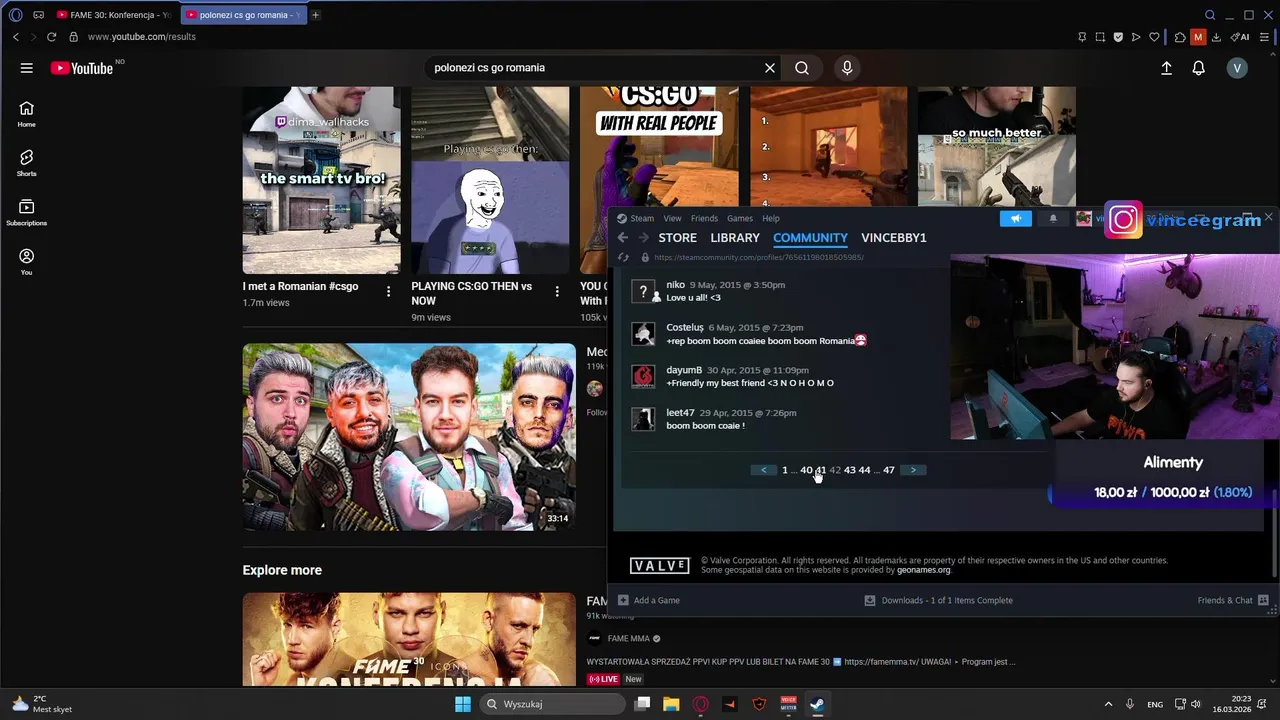Click previous comments page arrow
Viewport: 1280px width, 720px height.
764,470
